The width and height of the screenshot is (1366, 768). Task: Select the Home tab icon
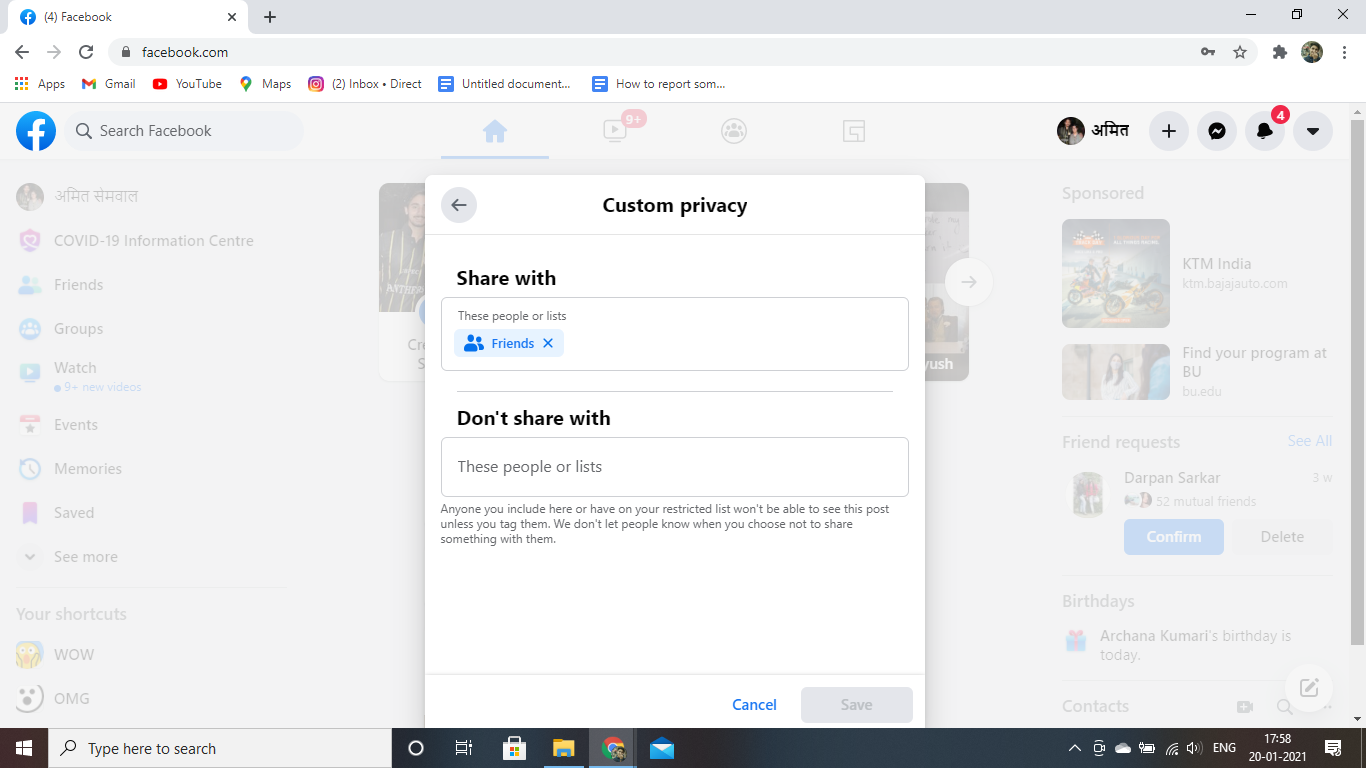[495, 131]
